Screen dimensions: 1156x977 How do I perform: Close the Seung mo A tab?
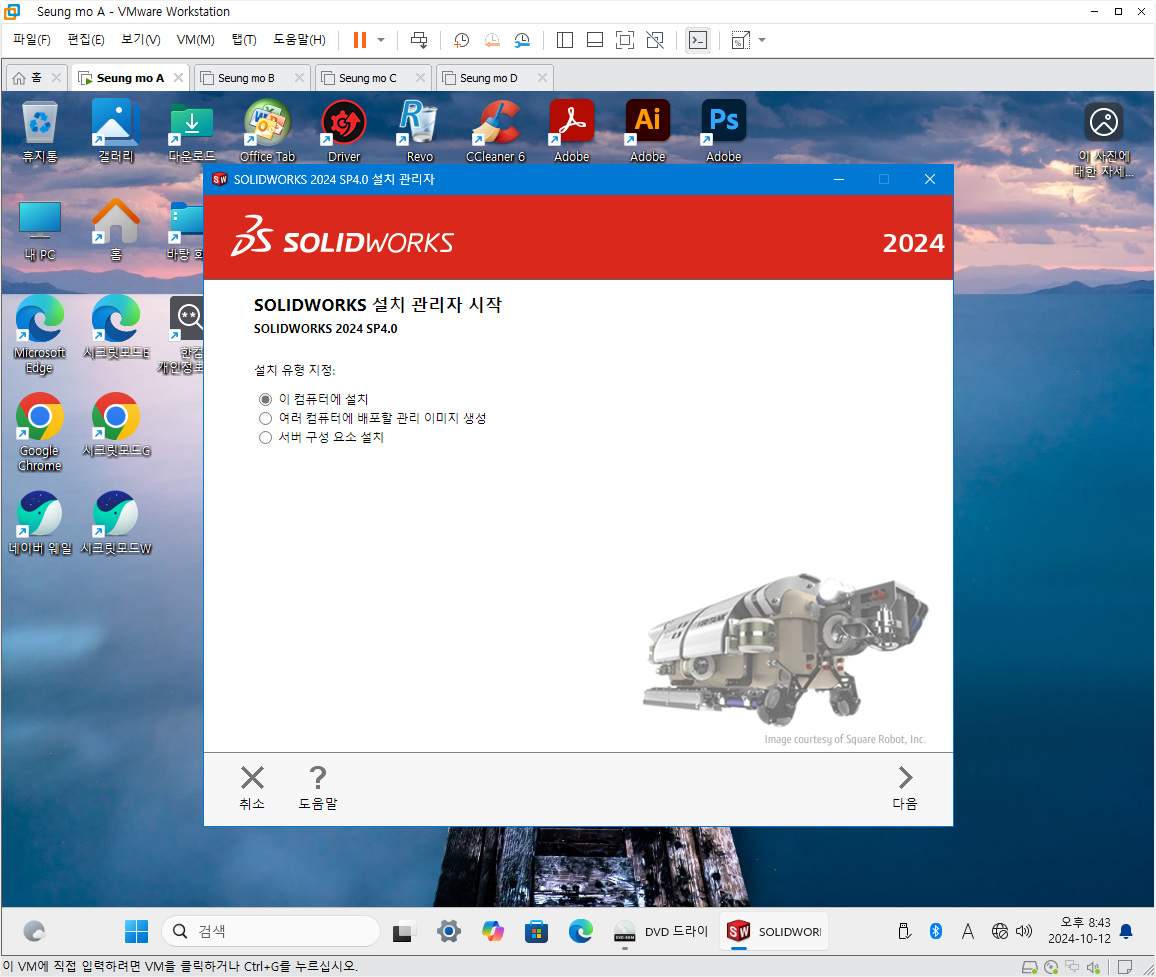coord(178,77)
